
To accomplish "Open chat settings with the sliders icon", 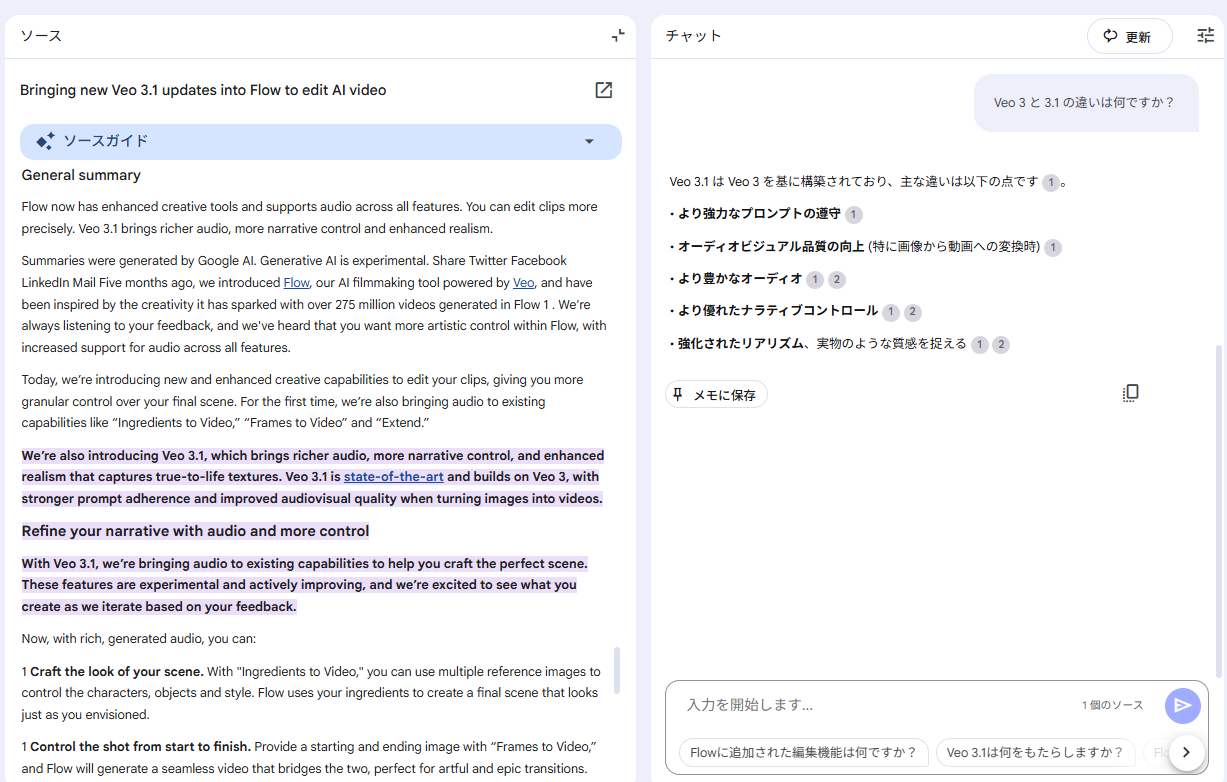I will (1205, 36).
